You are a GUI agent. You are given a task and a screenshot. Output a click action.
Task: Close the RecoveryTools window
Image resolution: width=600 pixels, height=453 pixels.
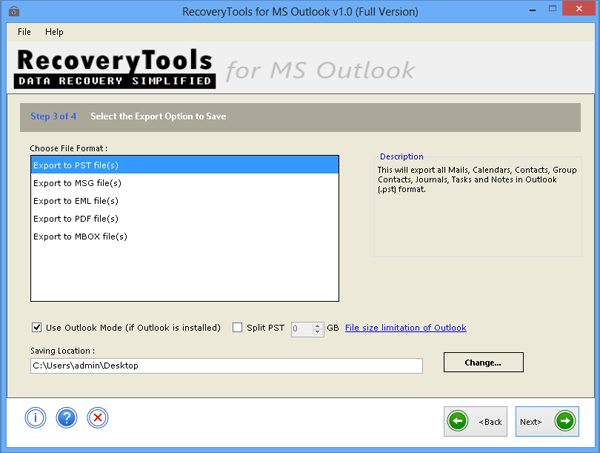pyautogui.click(x=579, y=8)
